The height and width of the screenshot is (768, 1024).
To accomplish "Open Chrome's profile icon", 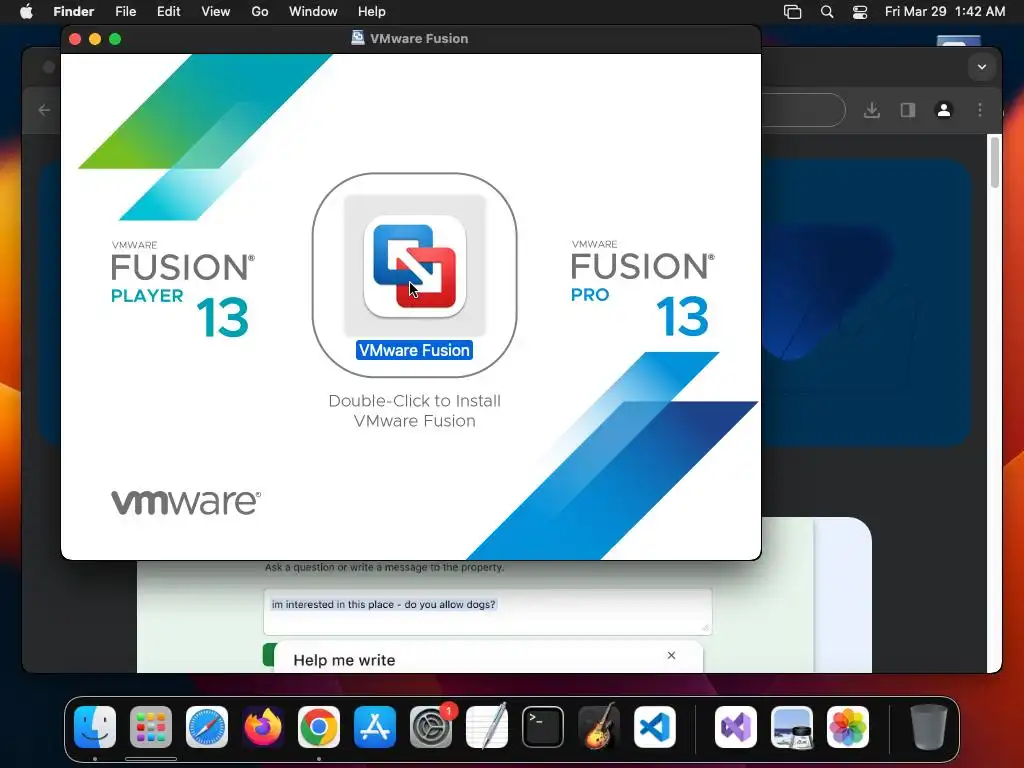I will pos(944,110).
